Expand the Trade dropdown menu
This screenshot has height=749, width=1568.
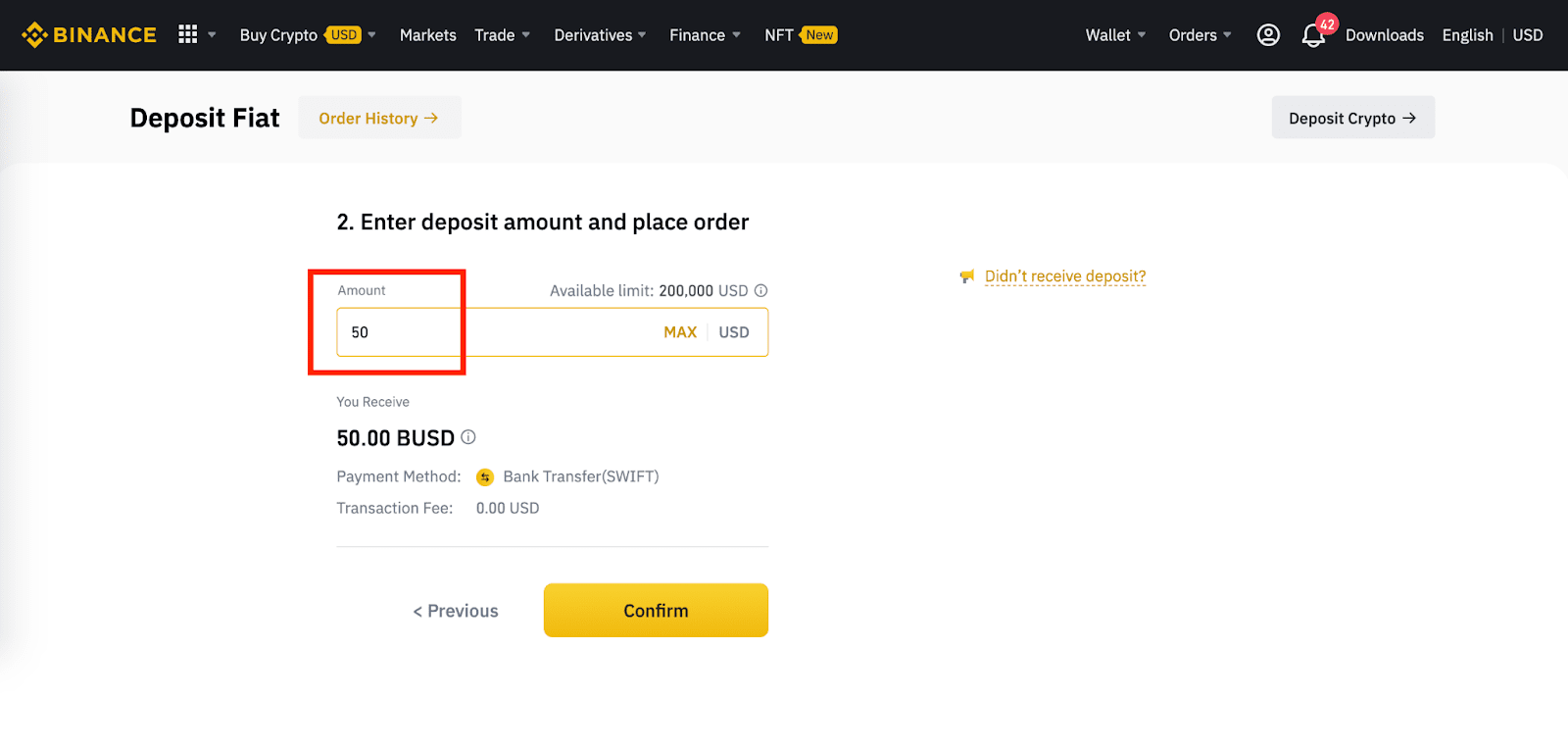click(502, 35)
